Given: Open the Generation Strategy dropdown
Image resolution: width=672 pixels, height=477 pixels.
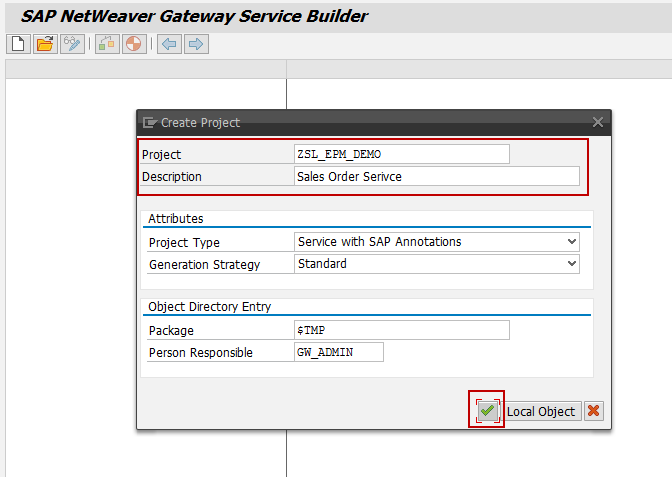Looking at the screenshot, I should pos(571,264).
